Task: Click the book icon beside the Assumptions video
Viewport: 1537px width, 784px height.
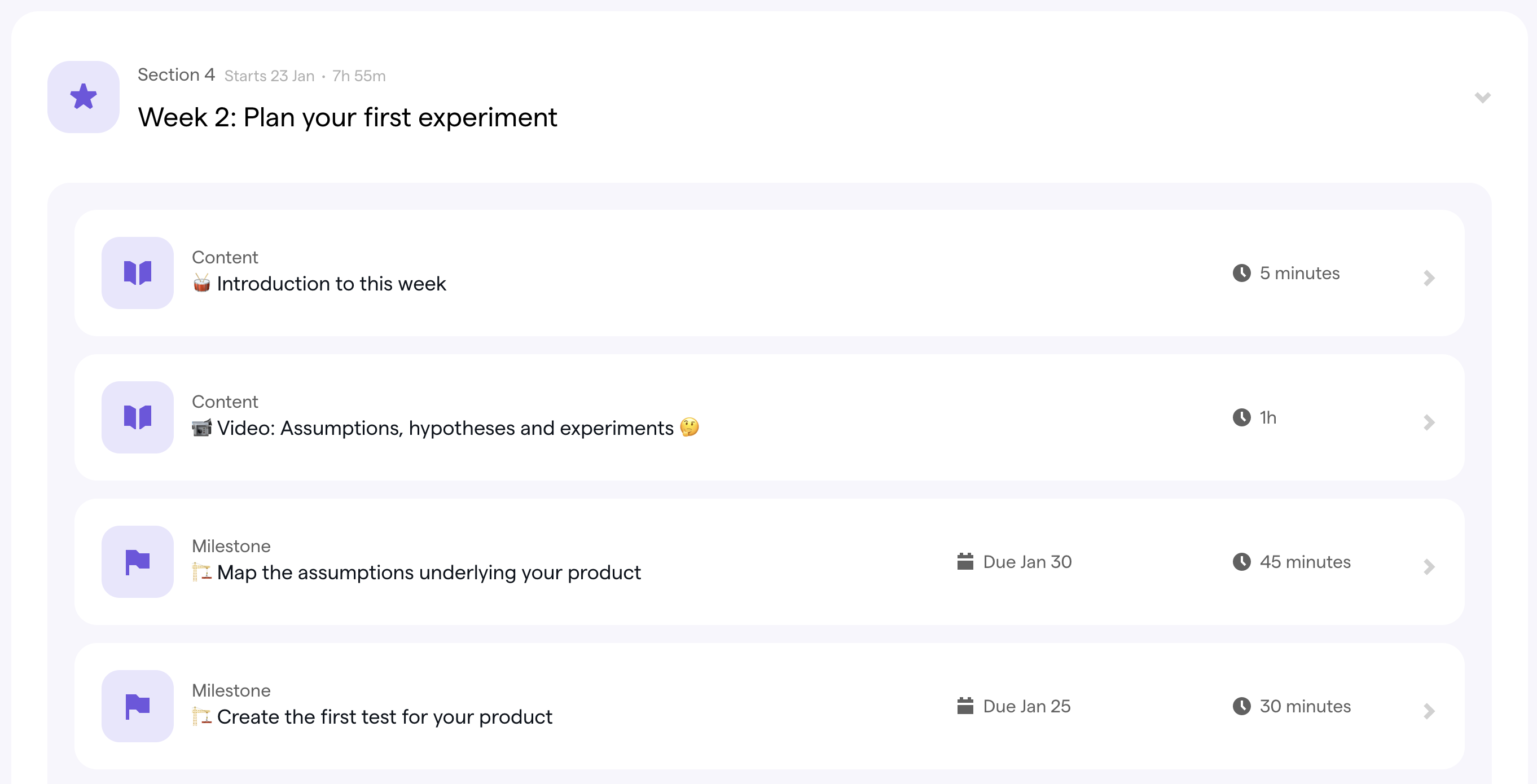Action: (137, 417)
